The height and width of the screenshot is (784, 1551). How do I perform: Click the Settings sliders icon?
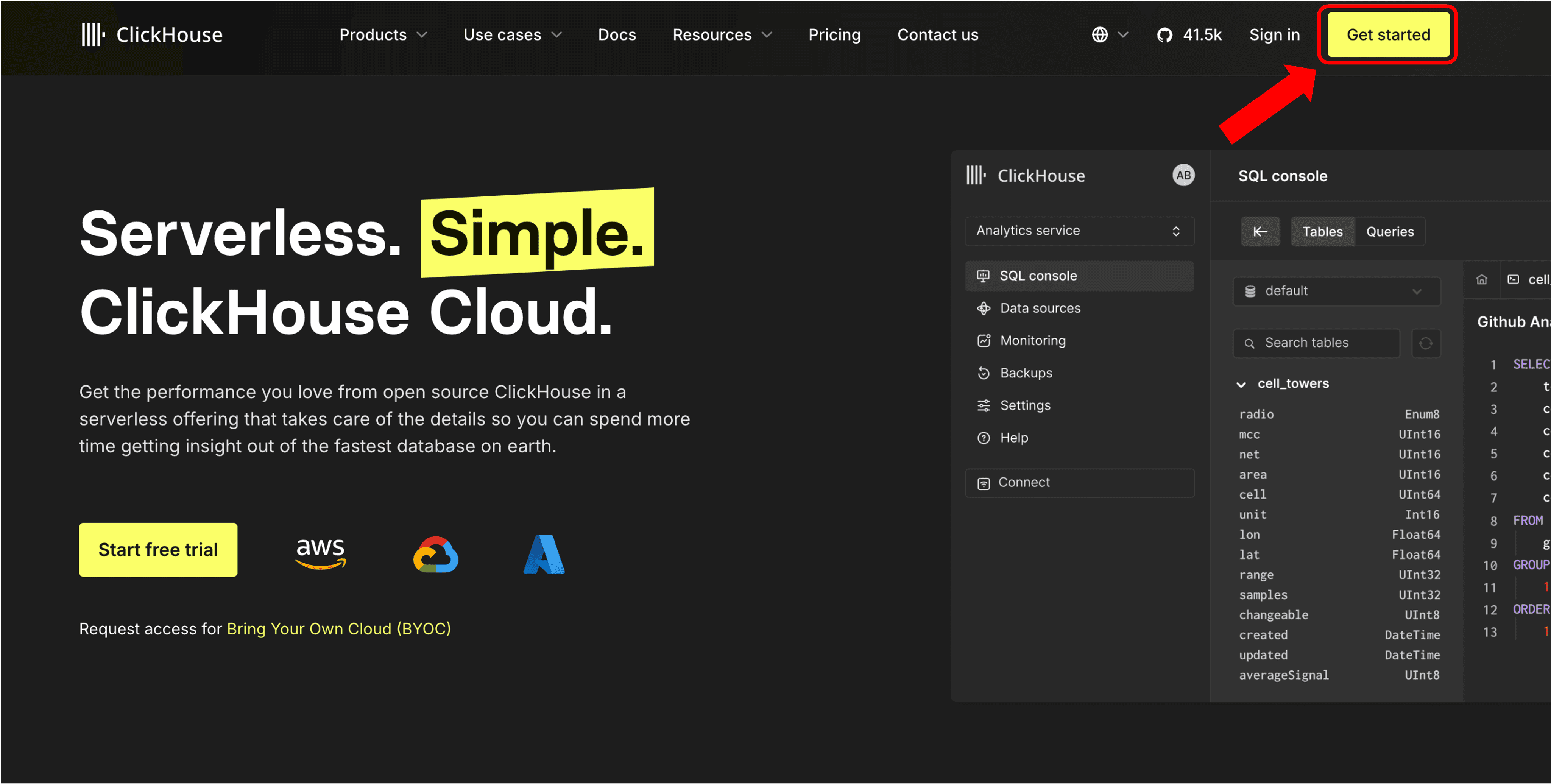click(x=983, y=406)
